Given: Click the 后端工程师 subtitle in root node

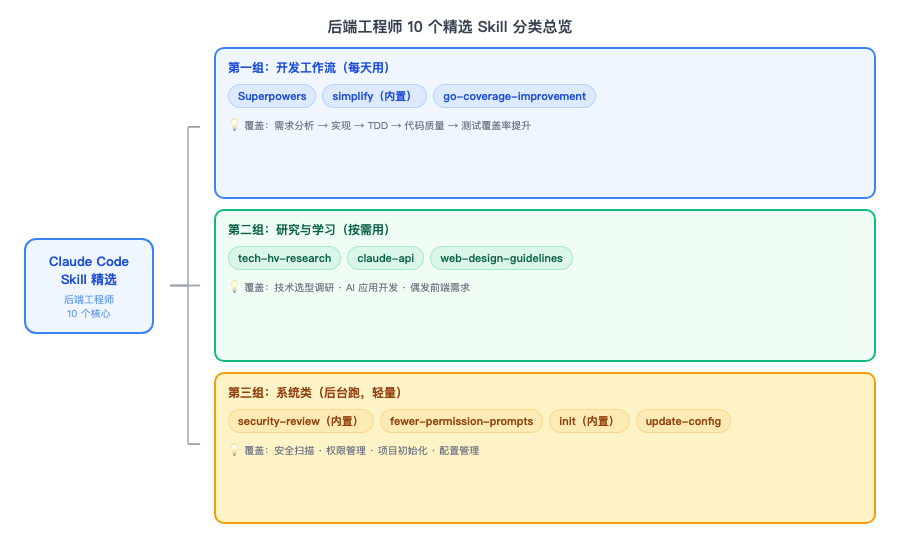Looking at the screenshot, I should point(89,300).
